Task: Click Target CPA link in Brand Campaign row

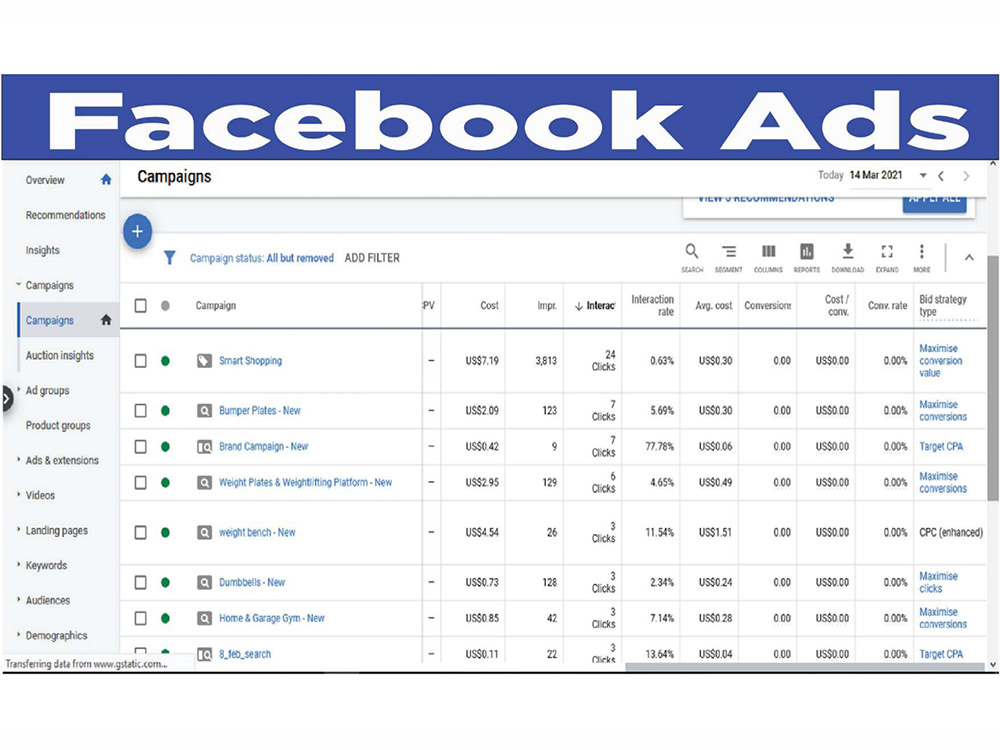Action: pyautogui.click(x=941, y=447)
